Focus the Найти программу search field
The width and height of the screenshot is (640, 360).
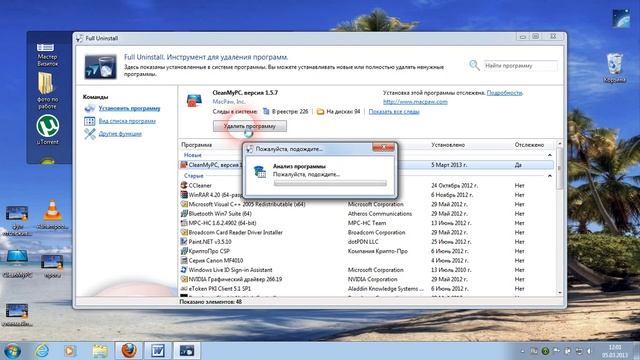[520, 66]
